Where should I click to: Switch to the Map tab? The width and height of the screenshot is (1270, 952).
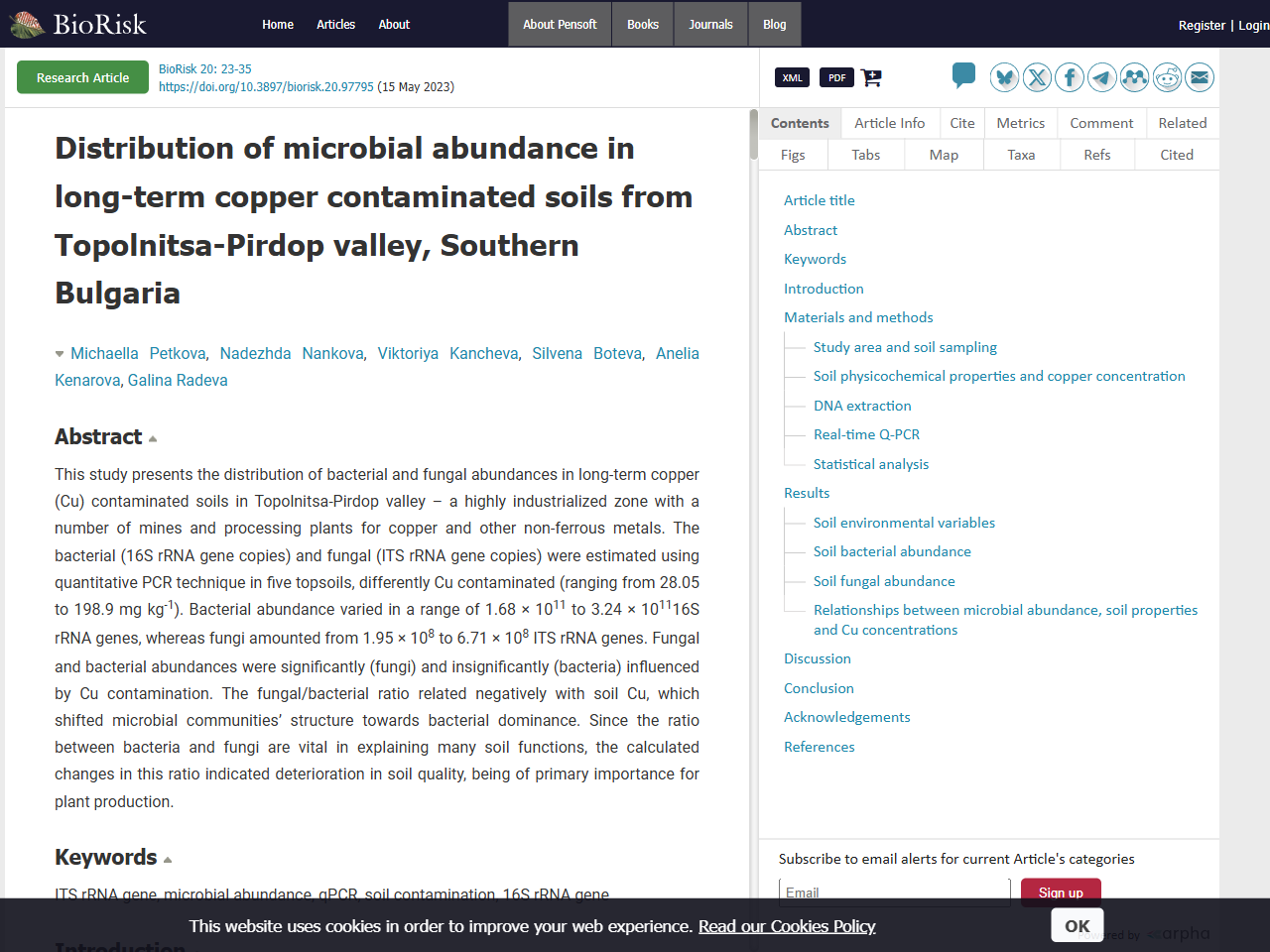tap(945, 155)
